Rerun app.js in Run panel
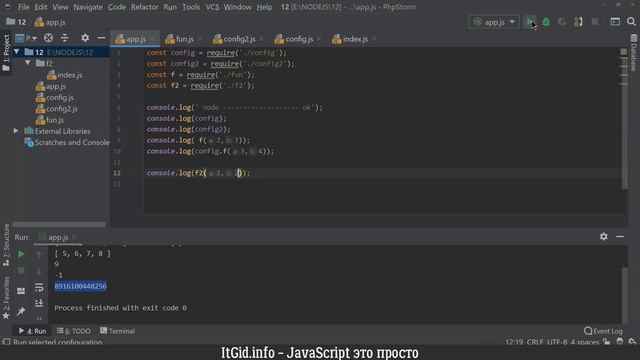640x360 pixels. tap(21, 254)
